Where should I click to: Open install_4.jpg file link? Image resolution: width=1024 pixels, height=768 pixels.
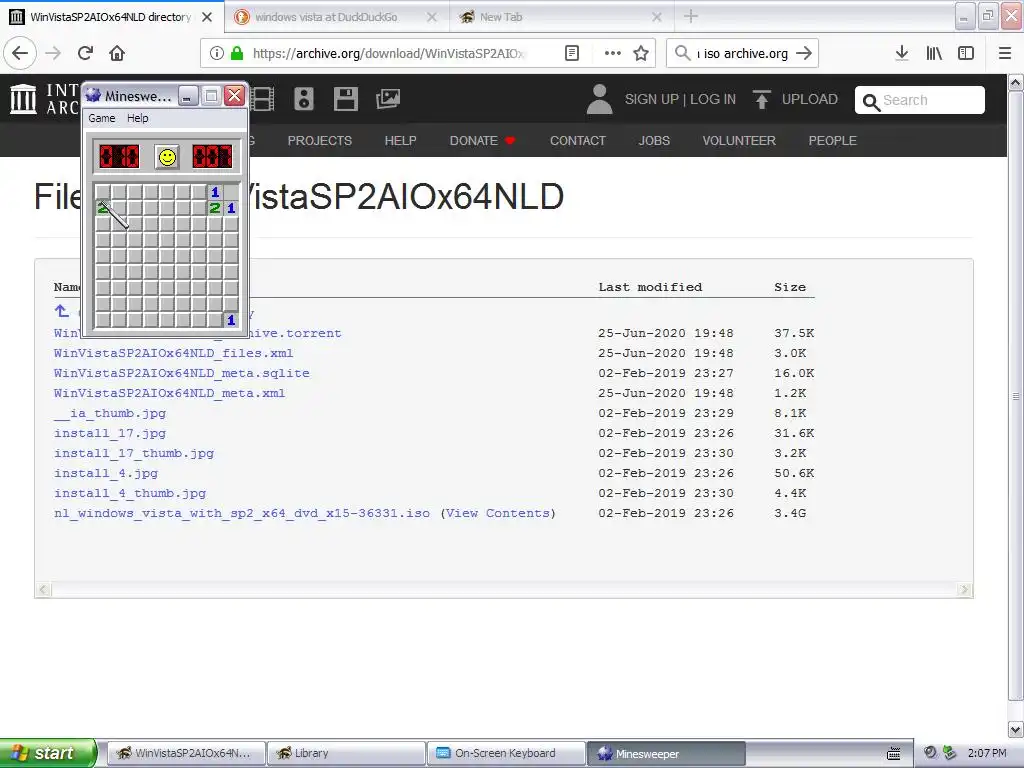(106, 473)
